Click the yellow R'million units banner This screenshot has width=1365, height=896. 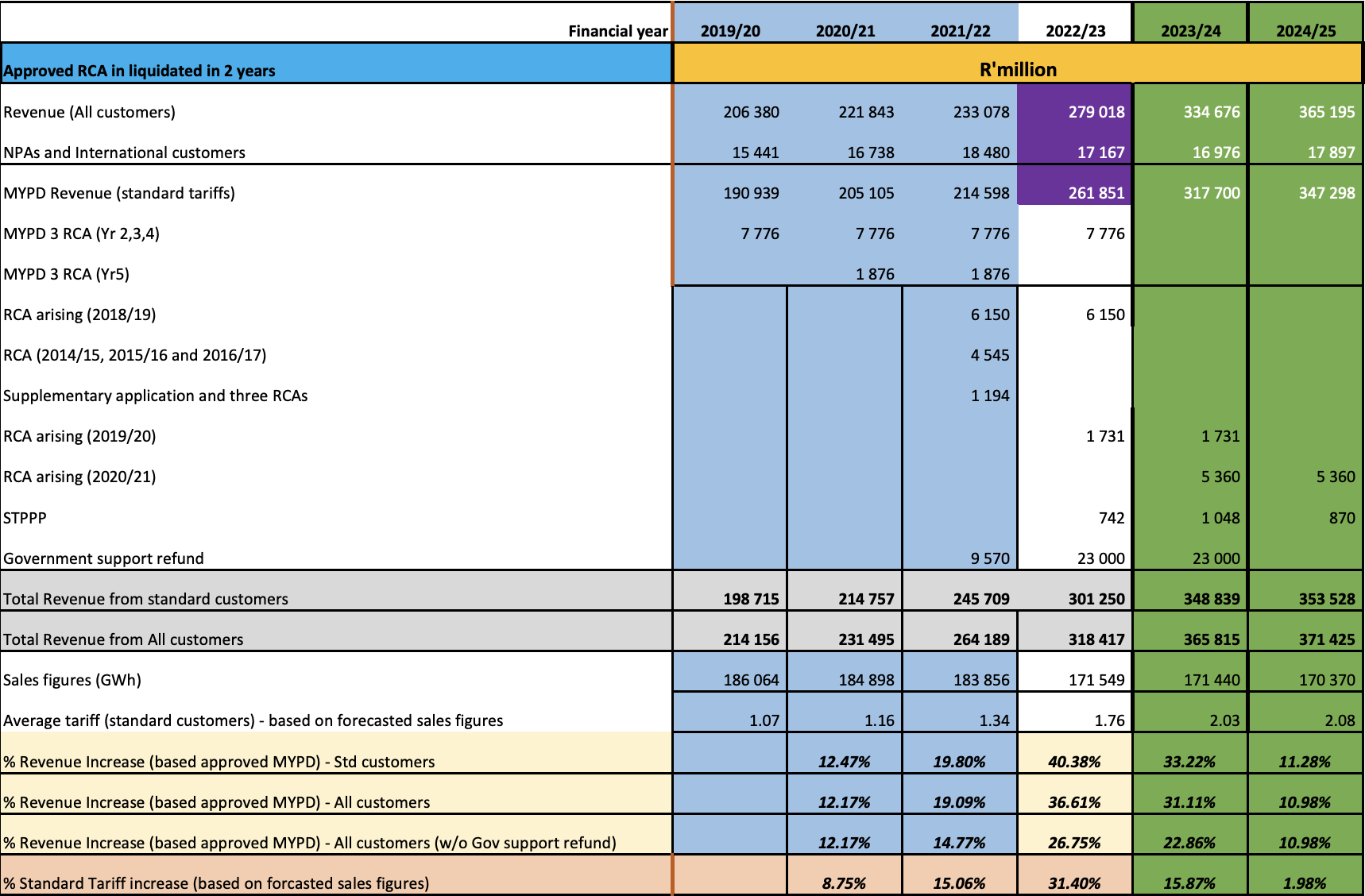(1017, 69)
